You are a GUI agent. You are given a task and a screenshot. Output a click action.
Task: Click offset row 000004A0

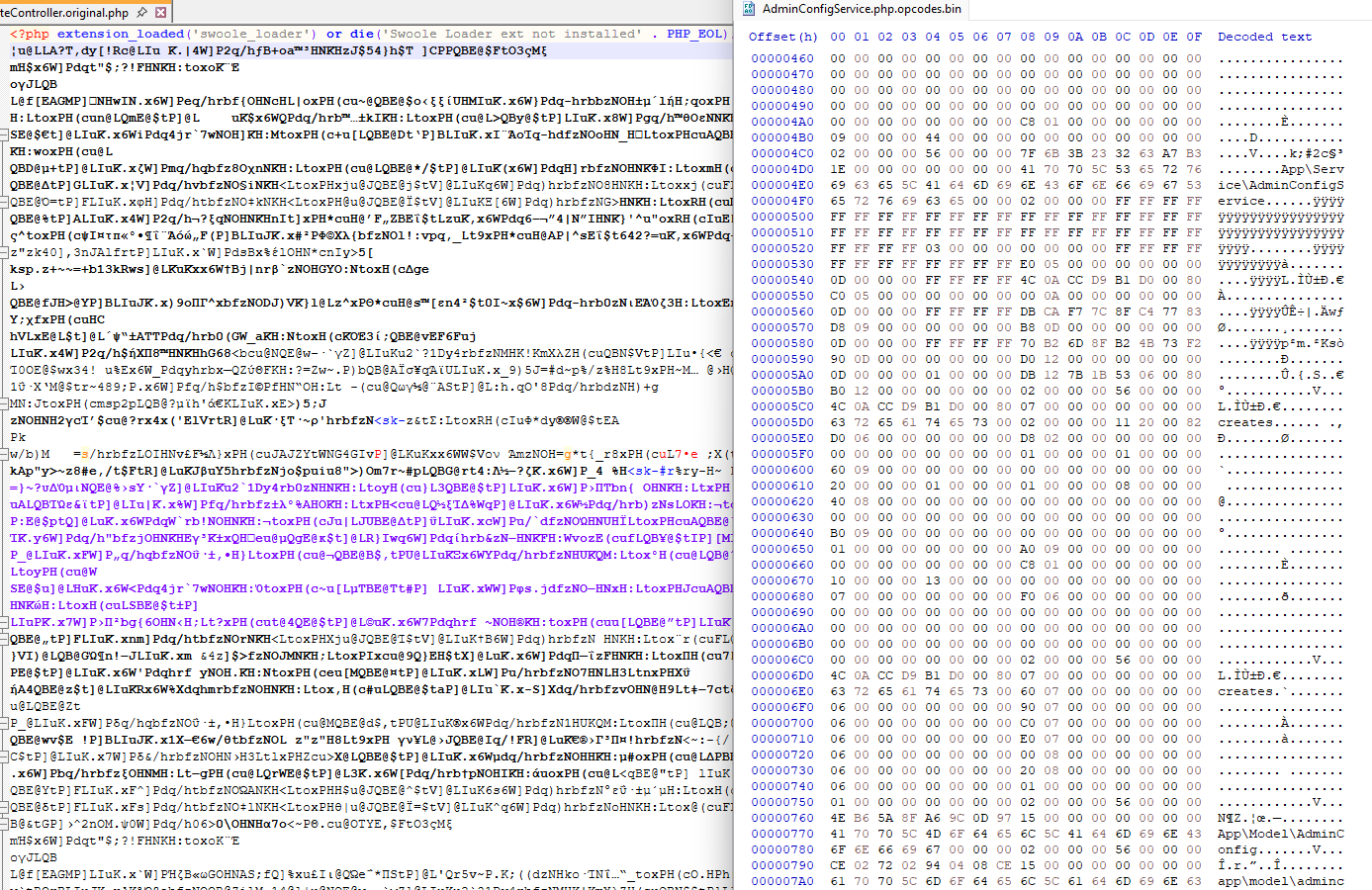pyautogui.click(x=782, y=122)
